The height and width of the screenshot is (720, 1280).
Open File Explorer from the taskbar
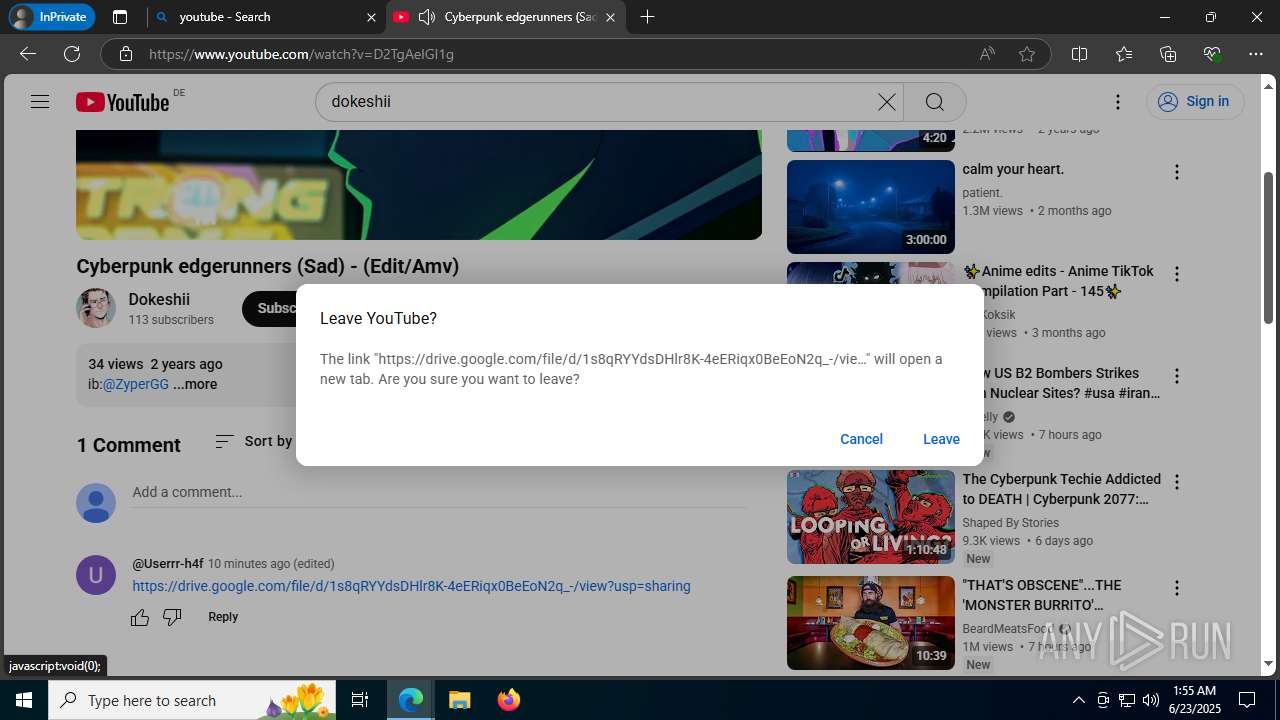[x=459, y=700]
